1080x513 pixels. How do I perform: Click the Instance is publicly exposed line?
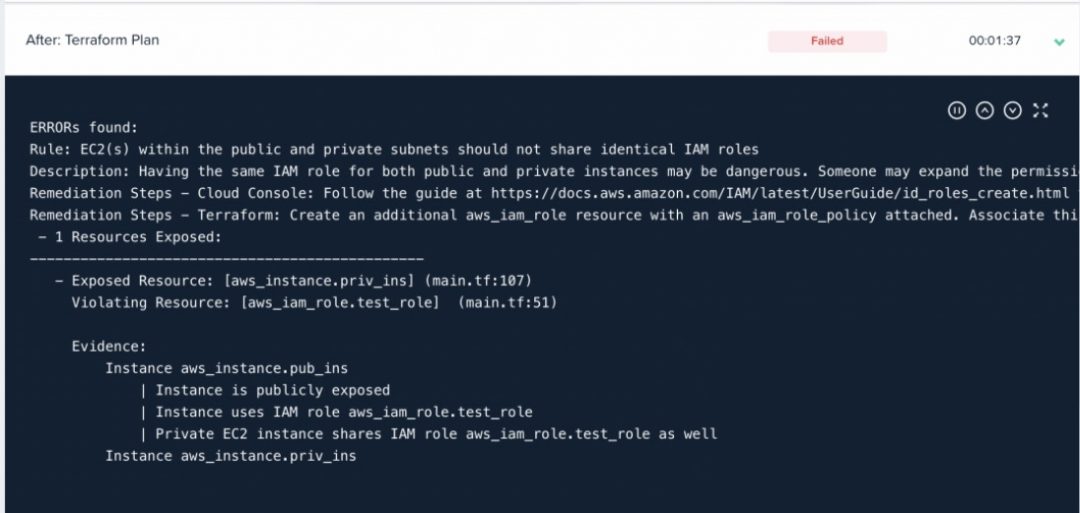[265, 390]
